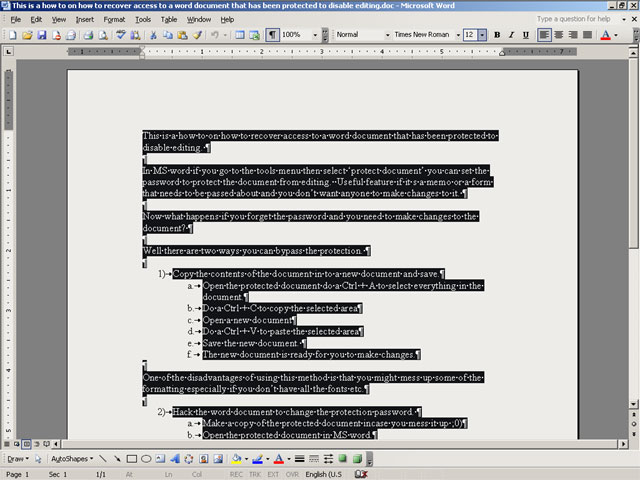This screenshot has height=480, width=640.
Task: Set Justify paragraph alignment
Action: (587, 35)
